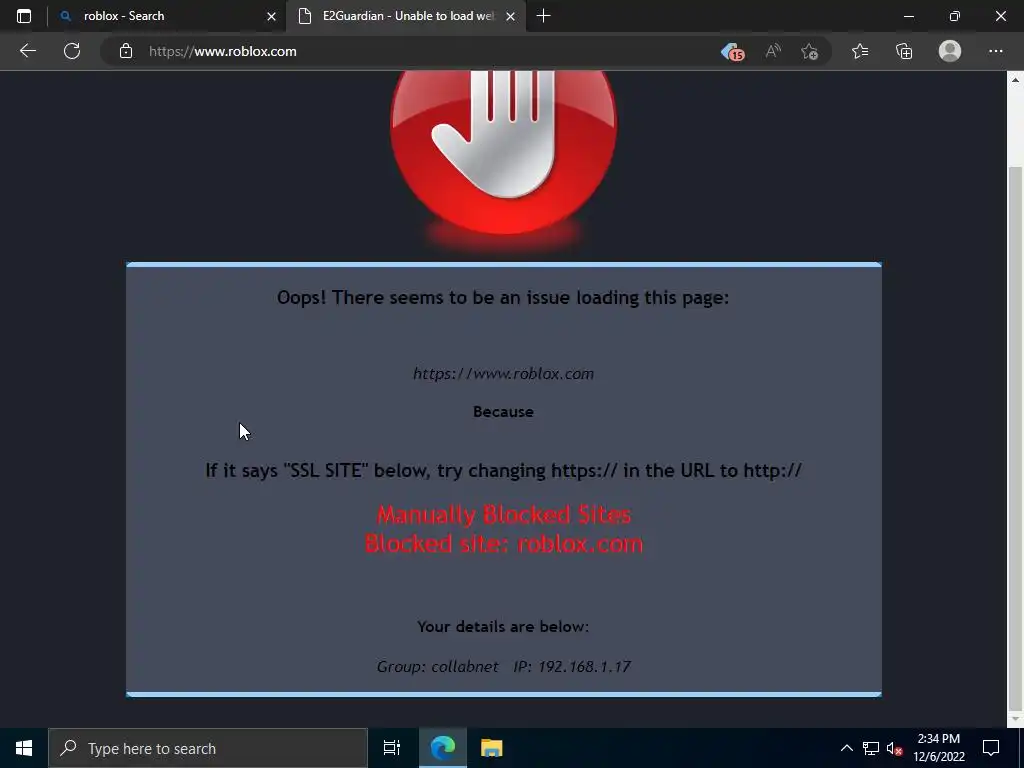Open File Explorer from taskbar

click(x=491, y=748)
